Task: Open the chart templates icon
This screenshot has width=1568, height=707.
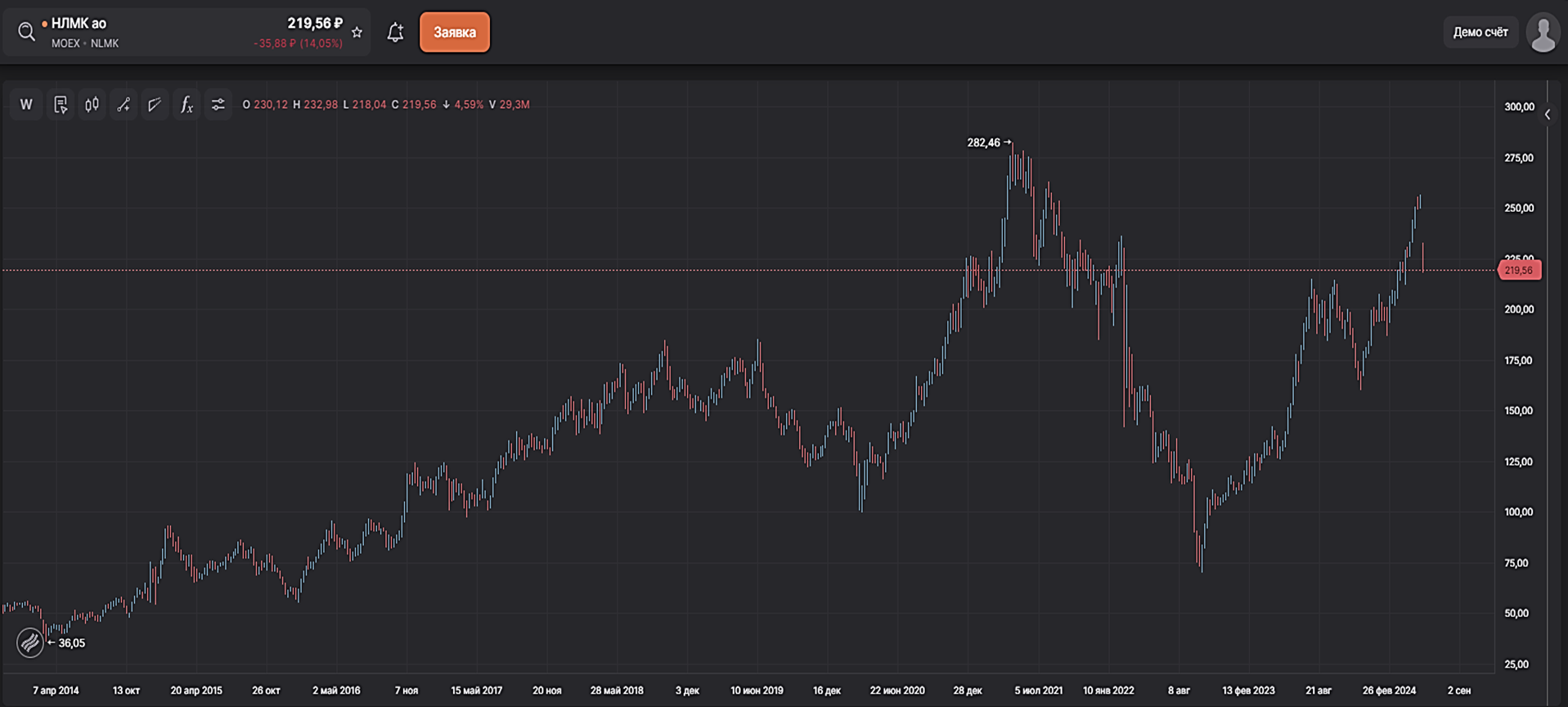Action: coord(61,105)
